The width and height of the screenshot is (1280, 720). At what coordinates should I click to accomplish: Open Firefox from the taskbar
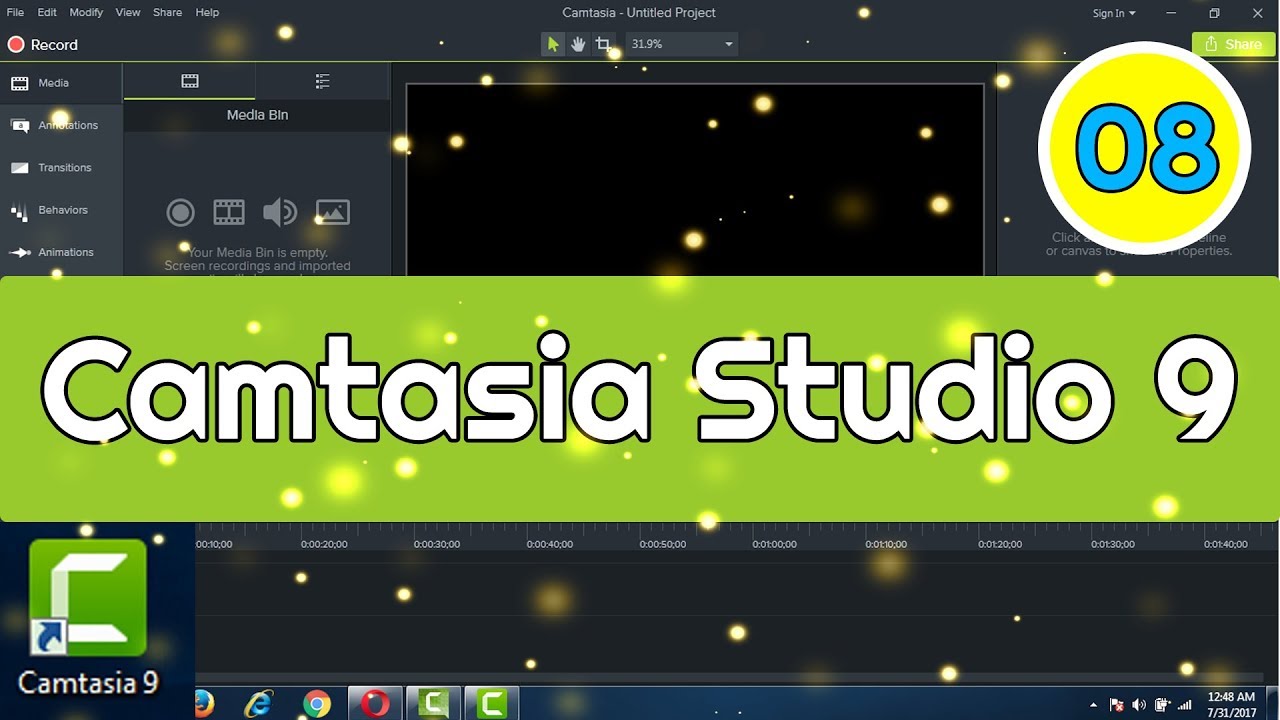[x=204, y=704]
